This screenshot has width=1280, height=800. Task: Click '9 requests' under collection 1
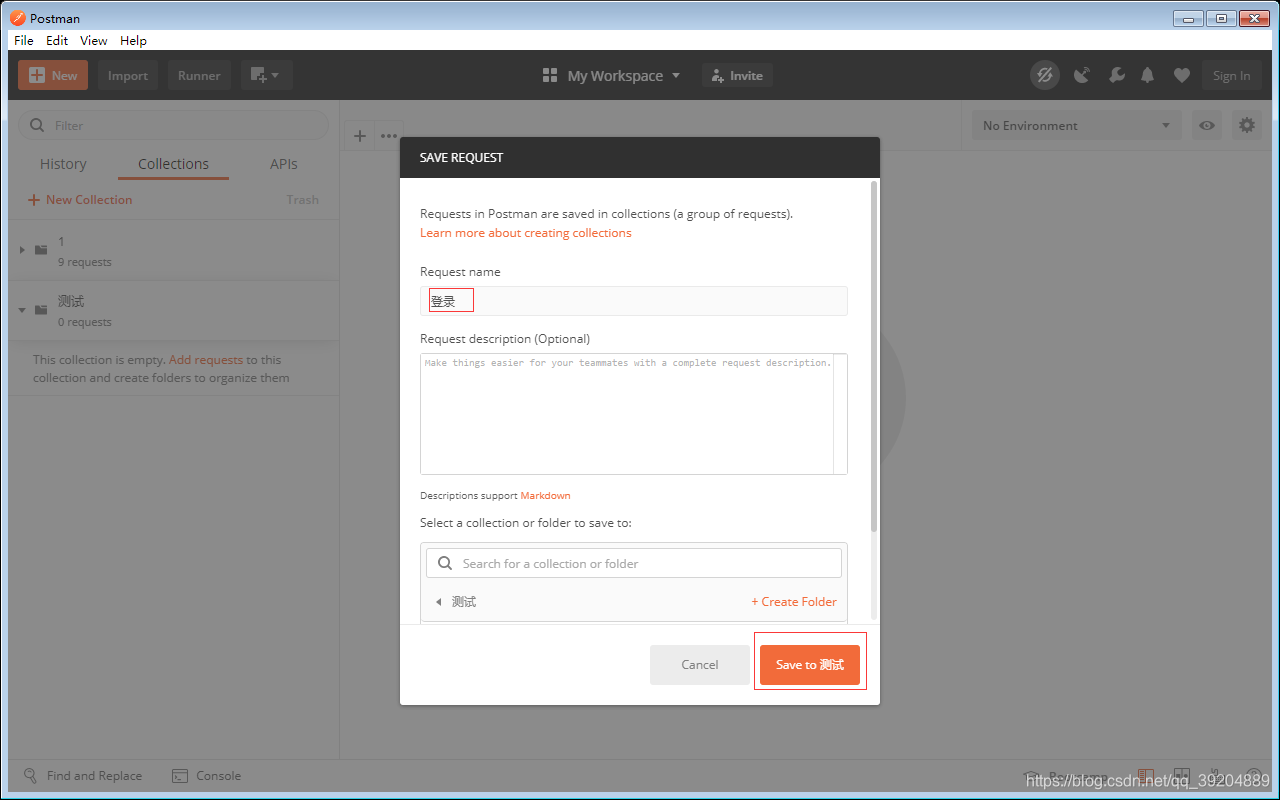[x=85, y=262]
